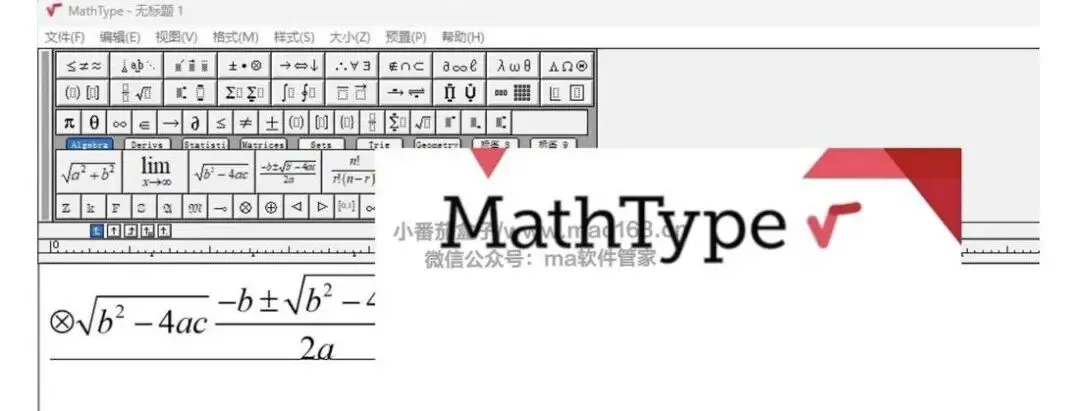1080x411 pixels.
Task: Open the 格式(M) menu
Action: (236, 37)
